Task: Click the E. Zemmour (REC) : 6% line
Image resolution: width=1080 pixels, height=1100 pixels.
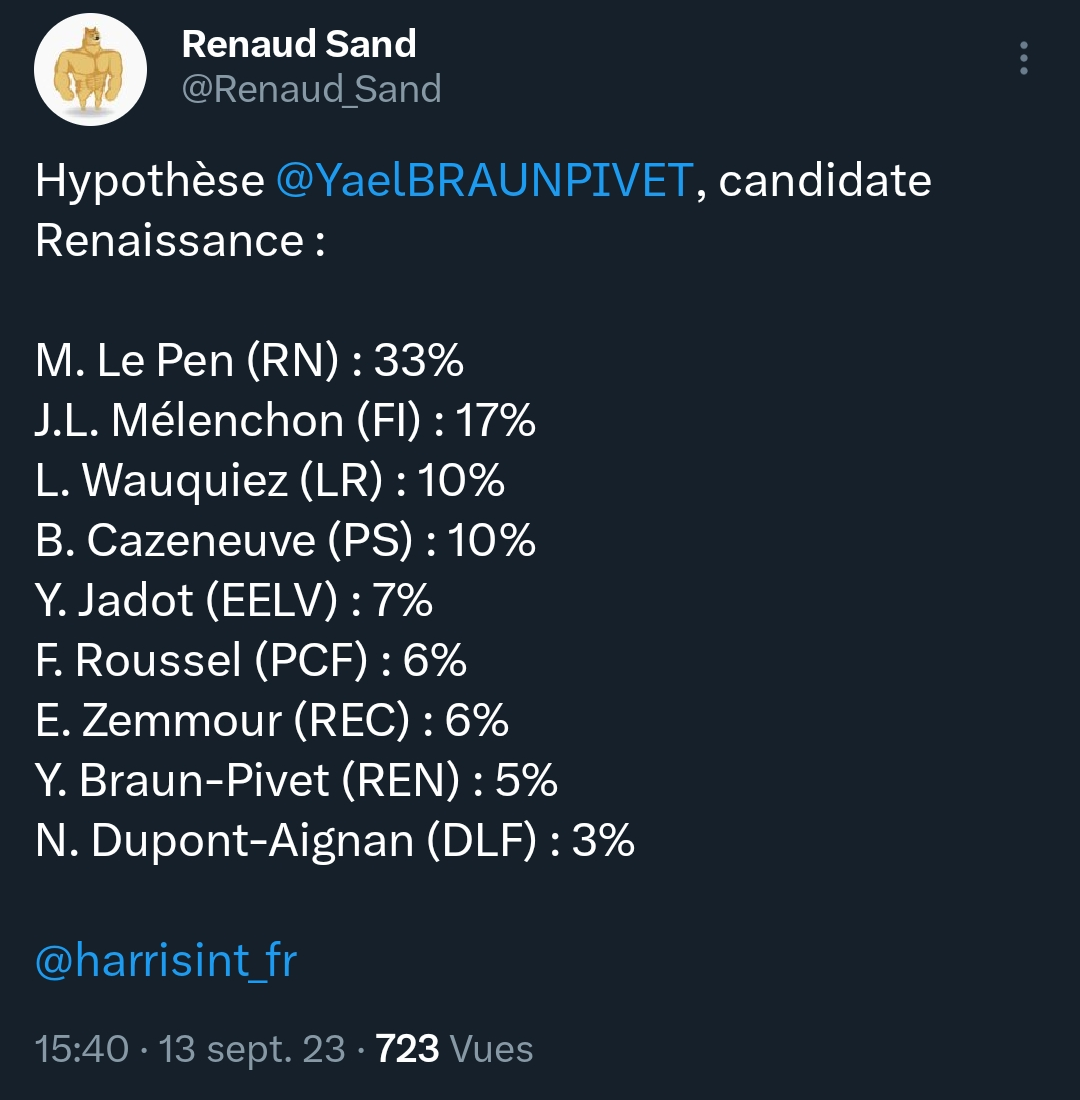Action: tap(272, 720)
